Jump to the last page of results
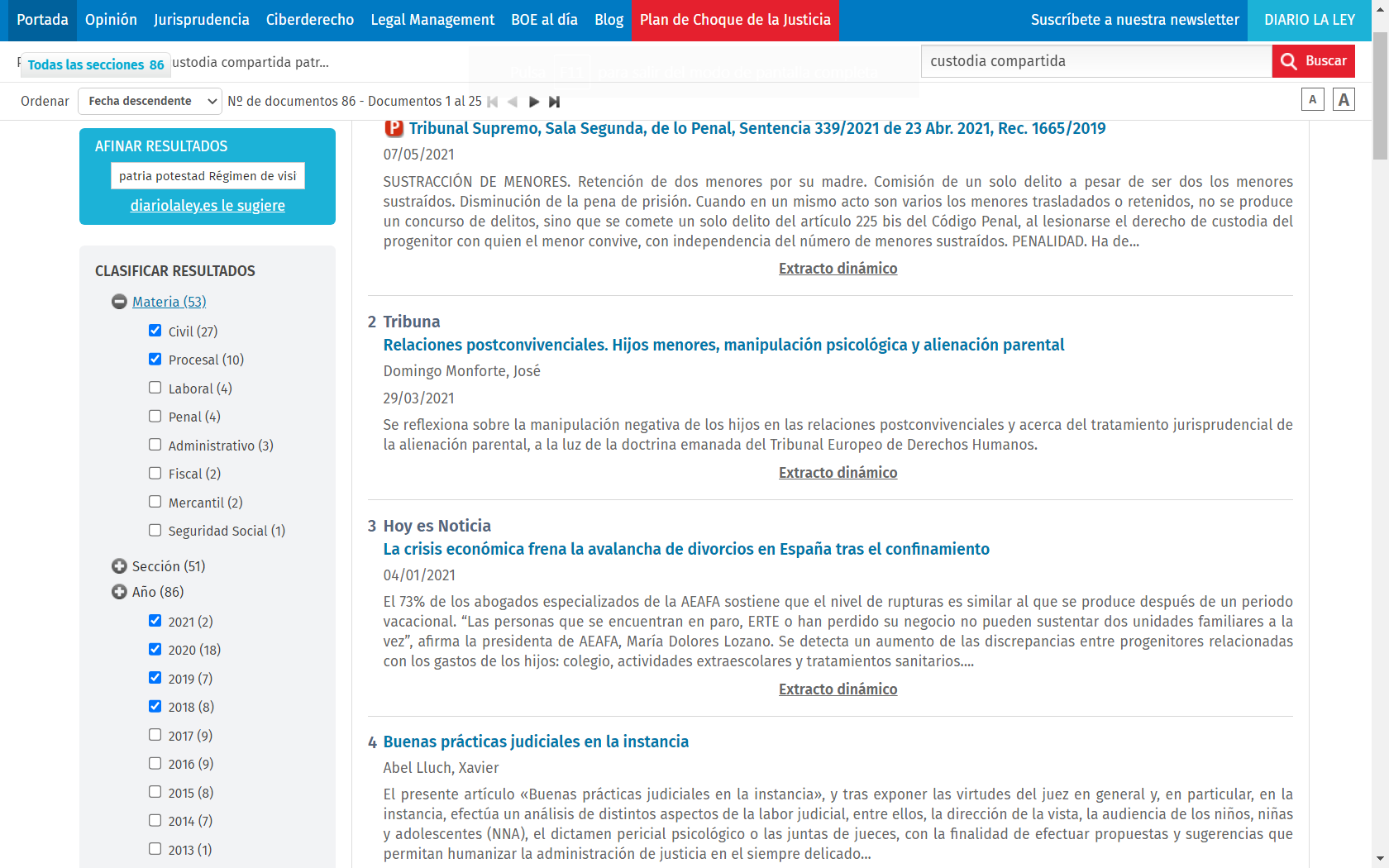1389x868 pixels. point(555,102)
